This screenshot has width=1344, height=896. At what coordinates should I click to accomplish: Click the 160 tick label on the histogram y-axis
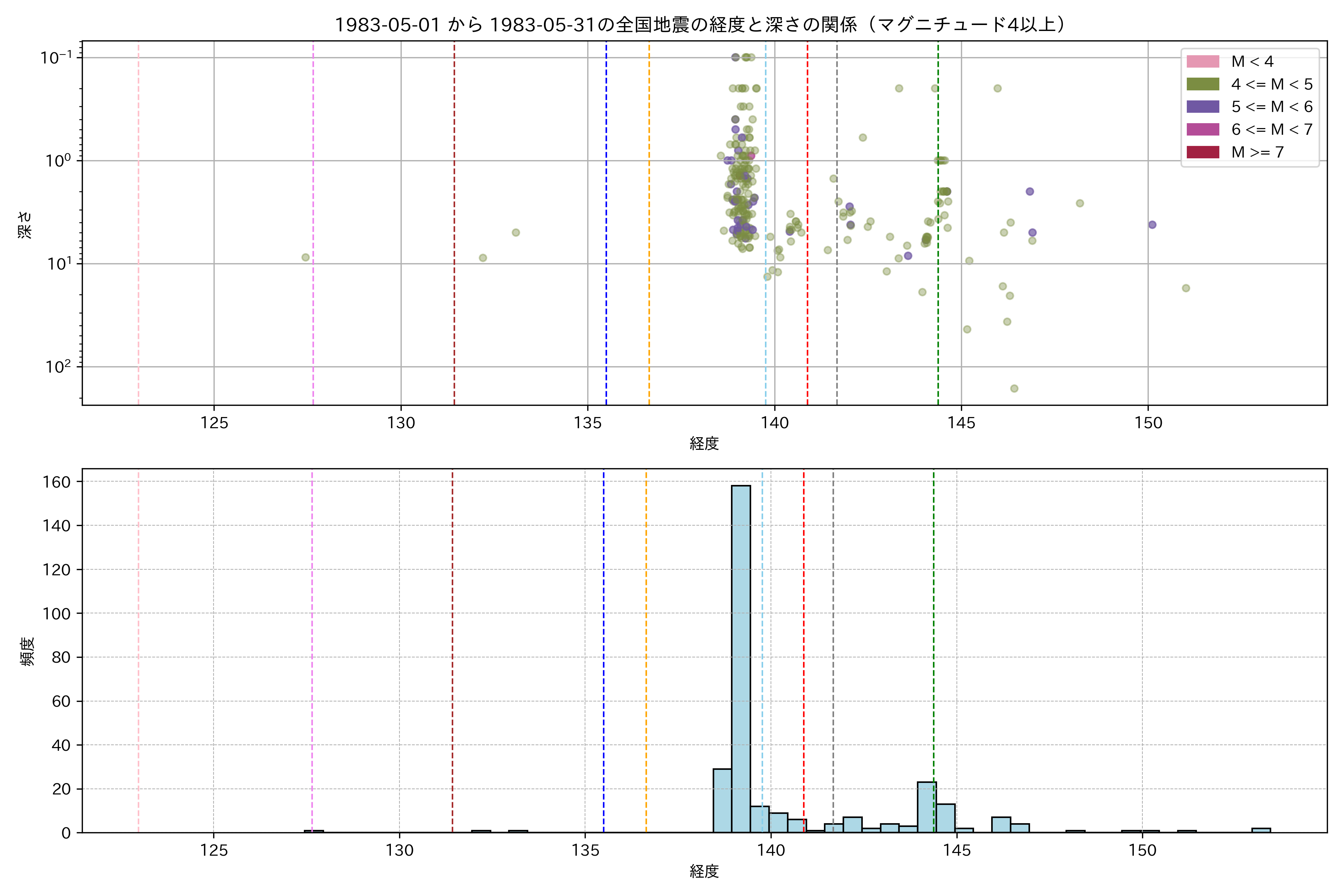click(57, 482)
